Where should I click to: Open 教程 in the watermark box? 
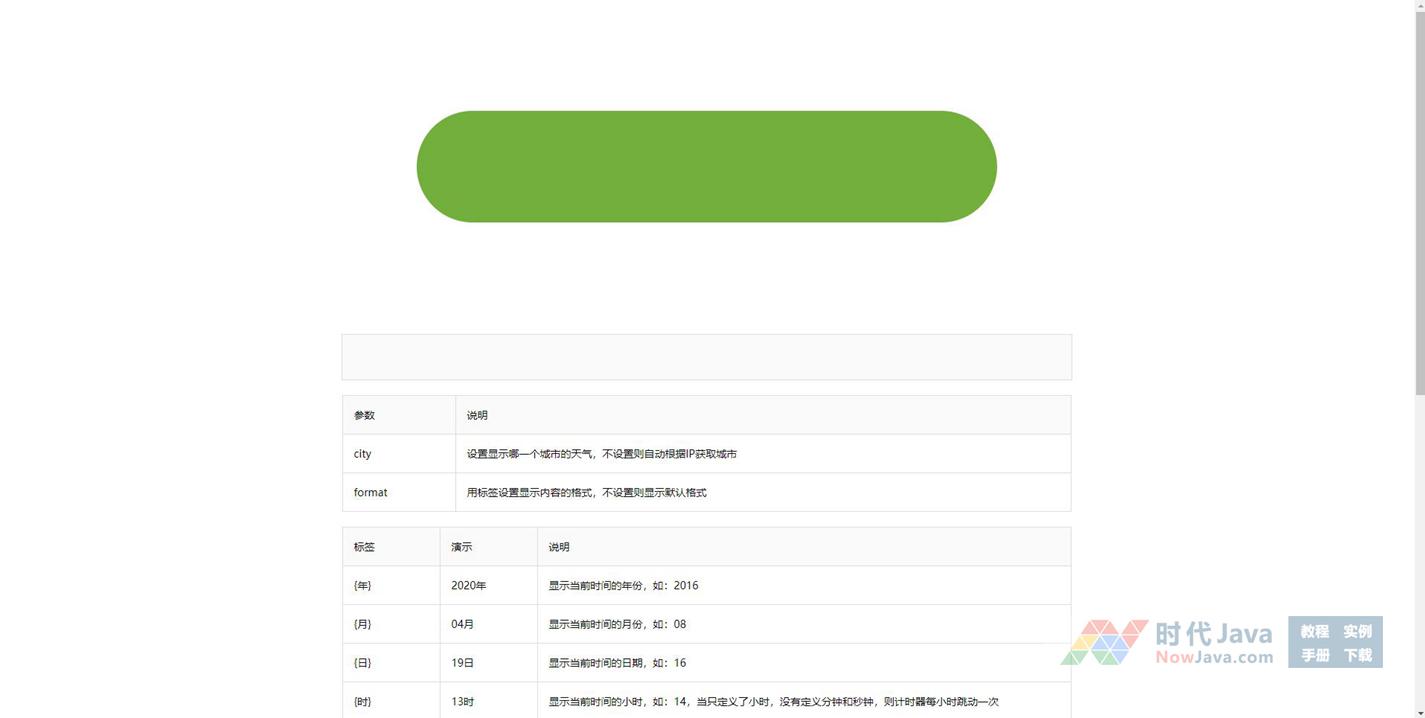click(x=1314, y=631)
